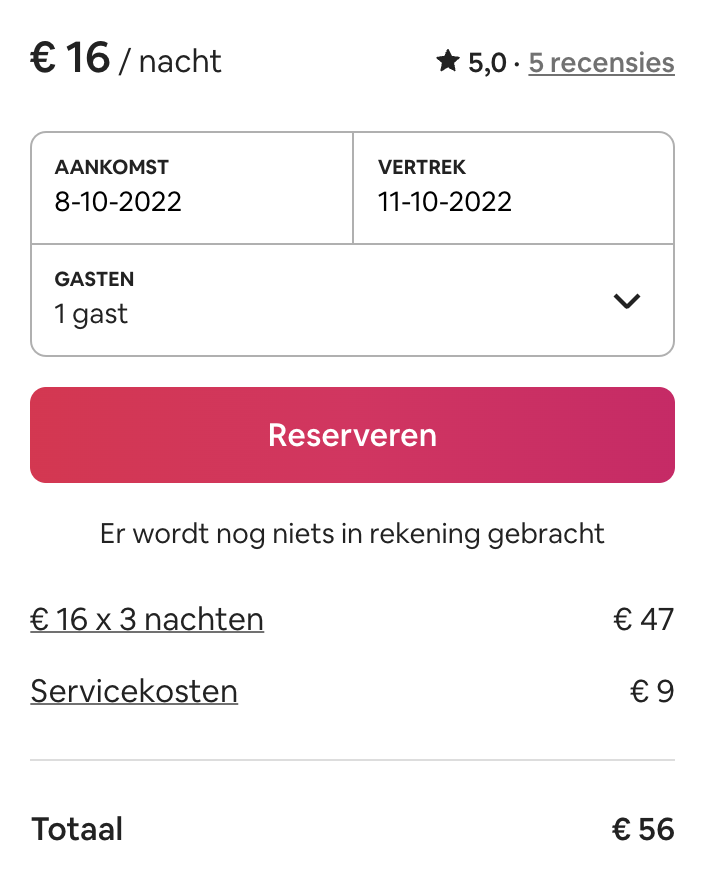Click the € 47 nights subtotal amount
The image size is (706, 870).
(644, 619)
